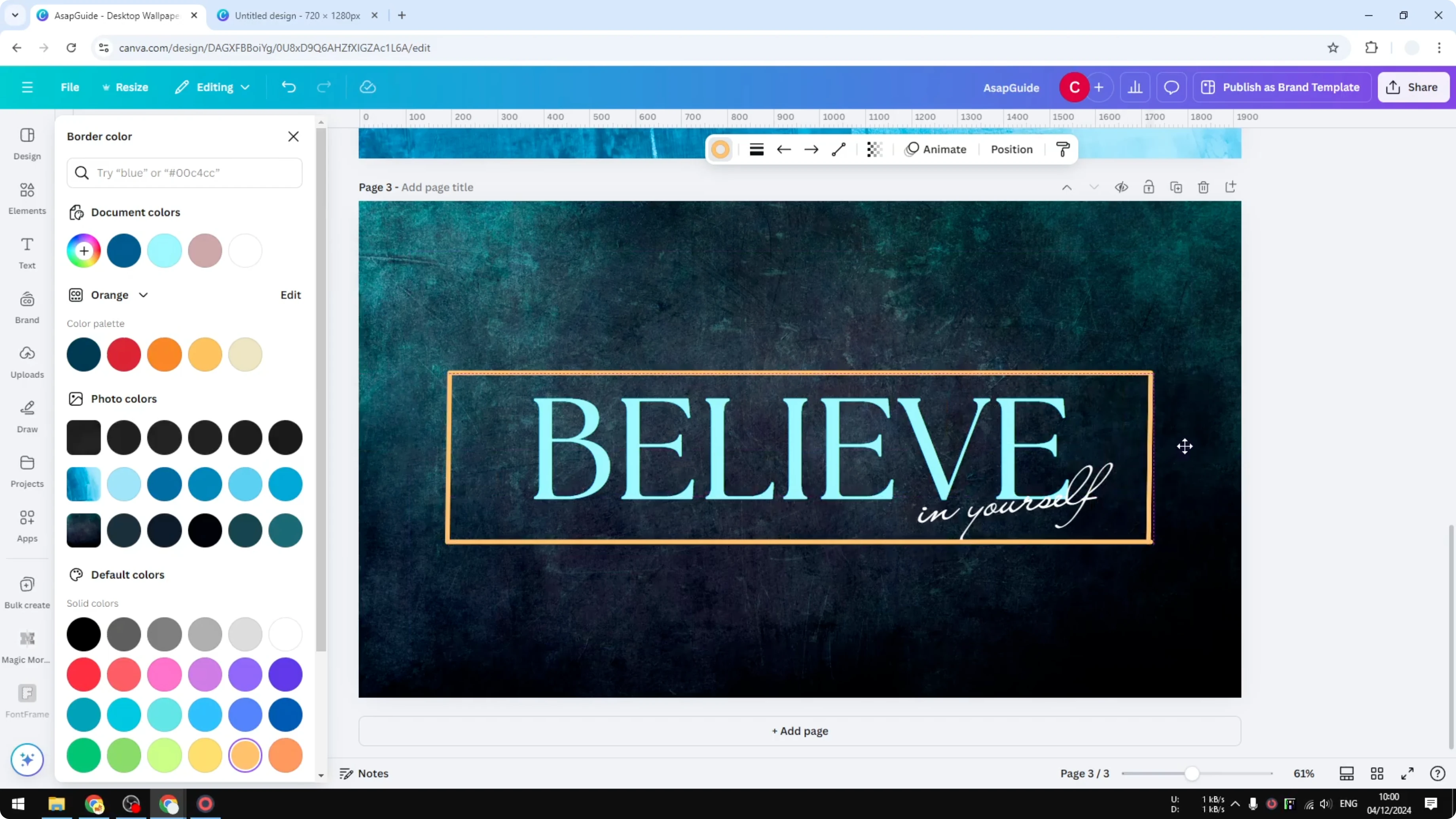Delete Page 3 using the trash icon

pos(1203,187)
